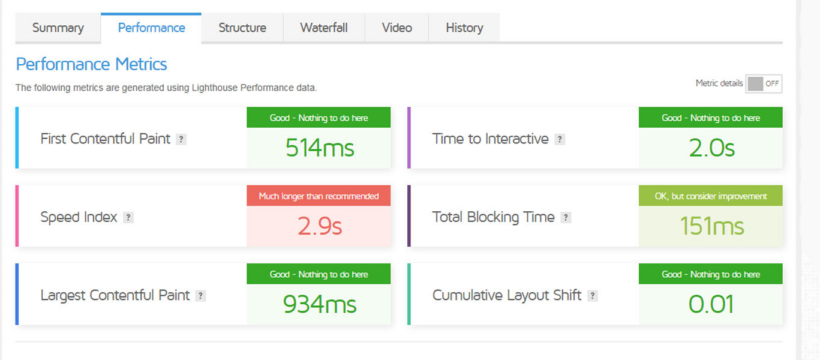Click the 934ms value

click(320, 305)
